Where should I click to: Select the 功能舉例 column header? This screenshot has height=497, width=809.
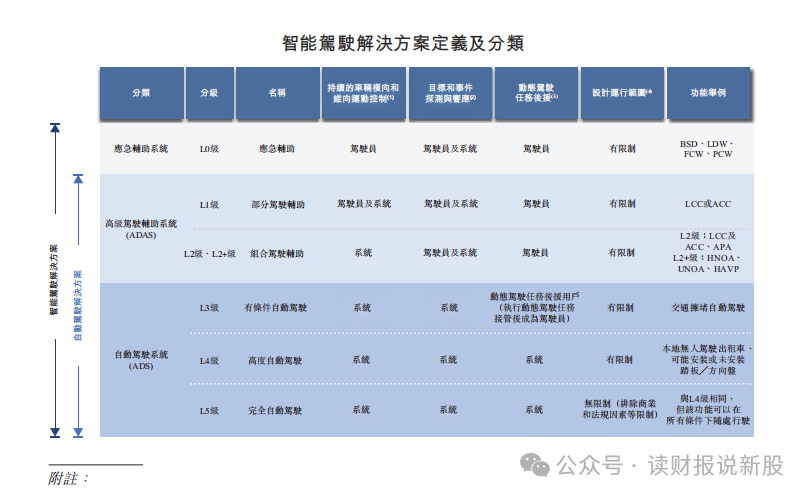click(708, 93)
